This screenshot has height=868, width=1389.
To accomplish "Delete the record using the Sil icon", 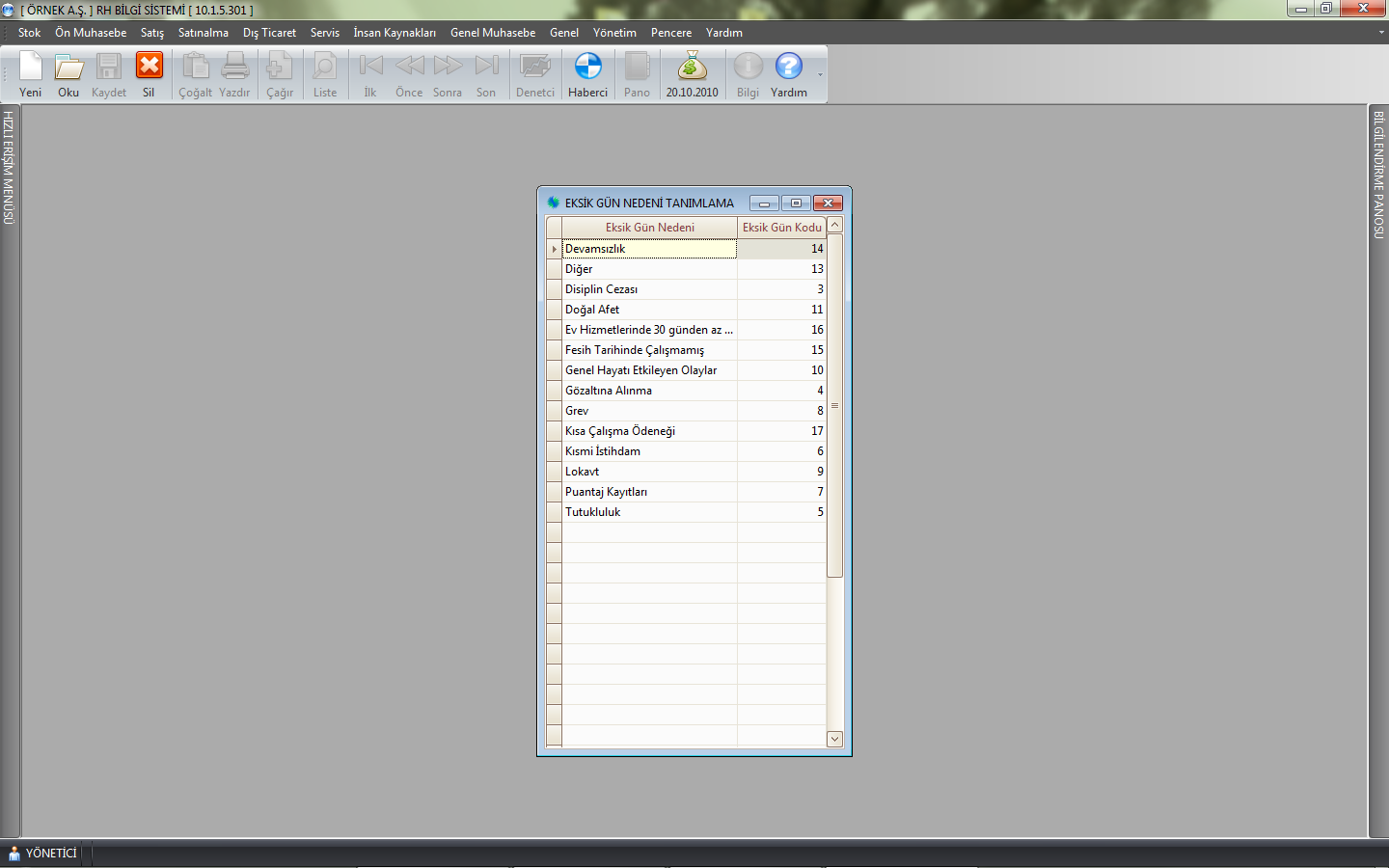I will (x=149, y=74).
